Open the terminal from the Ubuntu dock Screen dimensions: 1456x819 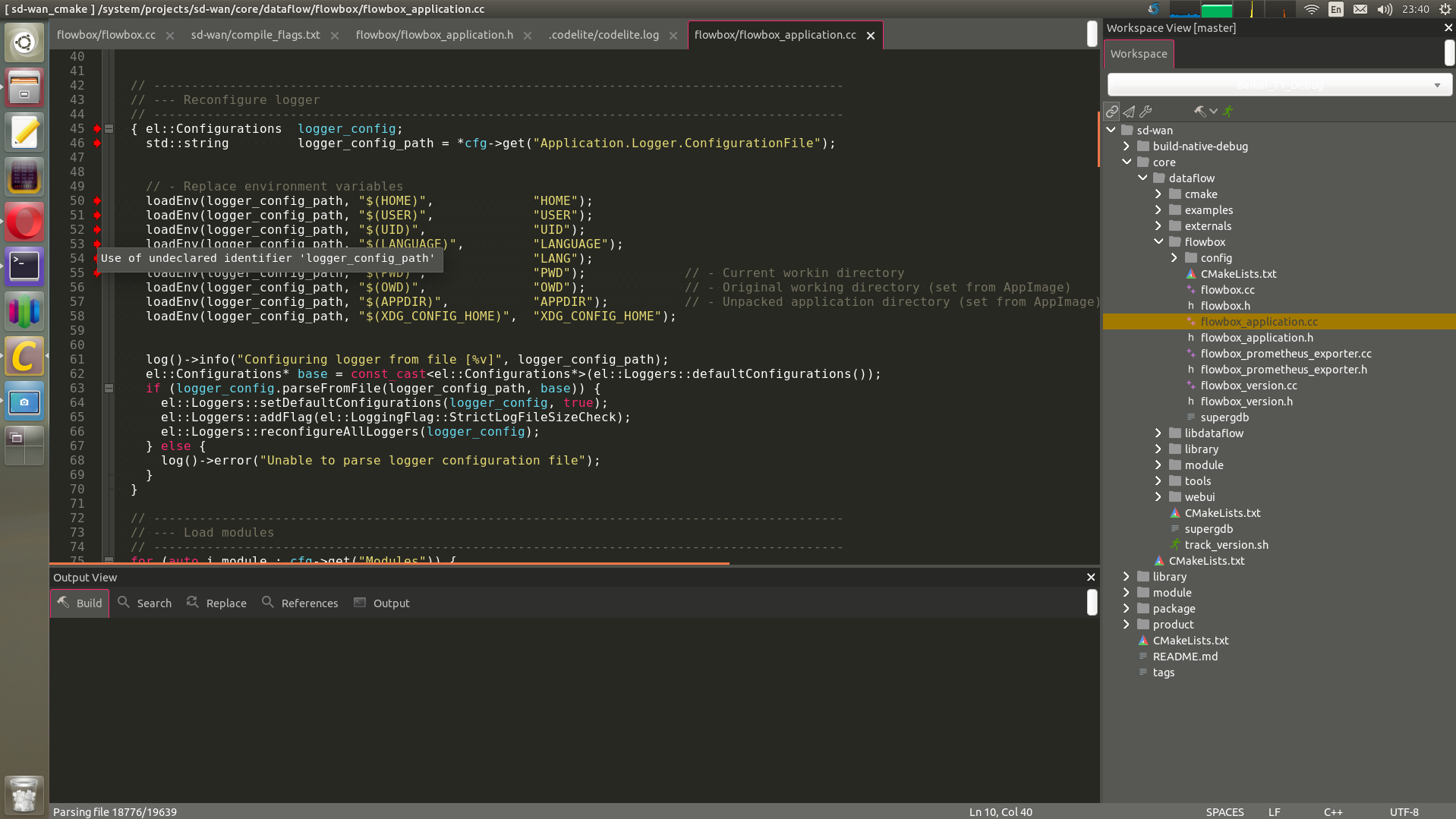point(25,266)
